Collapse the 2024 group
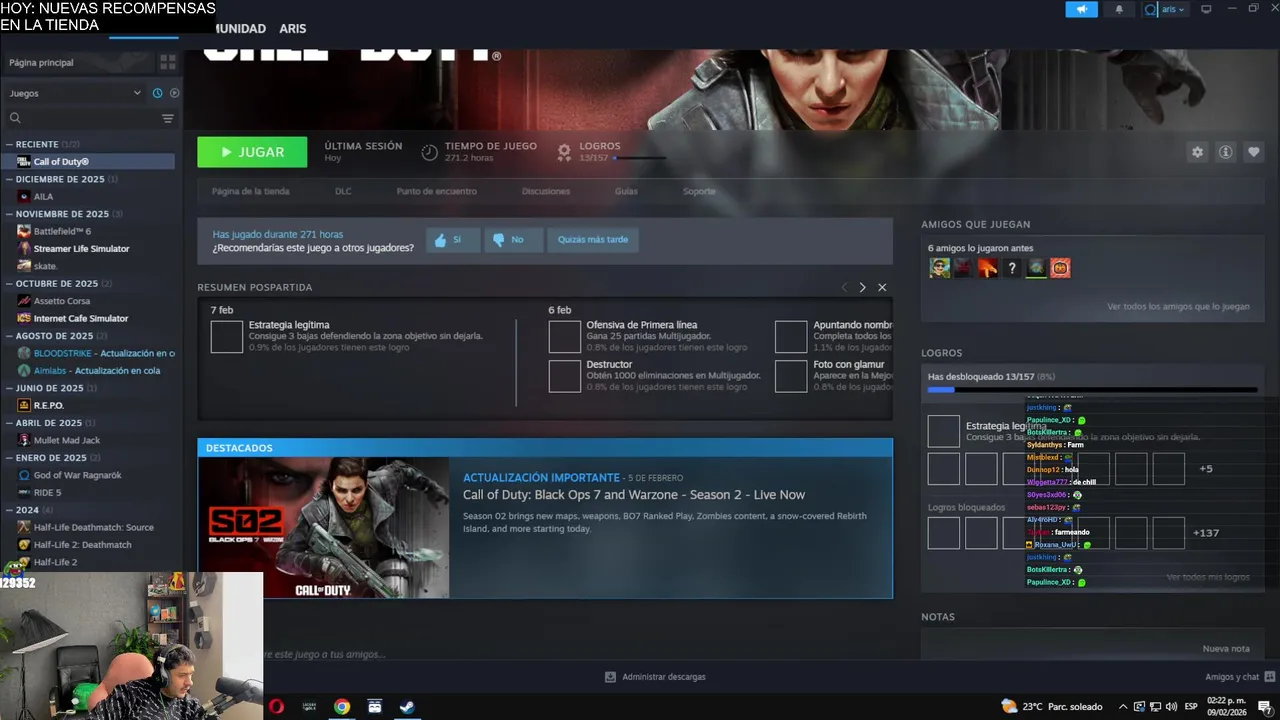 tap(9, 510)
